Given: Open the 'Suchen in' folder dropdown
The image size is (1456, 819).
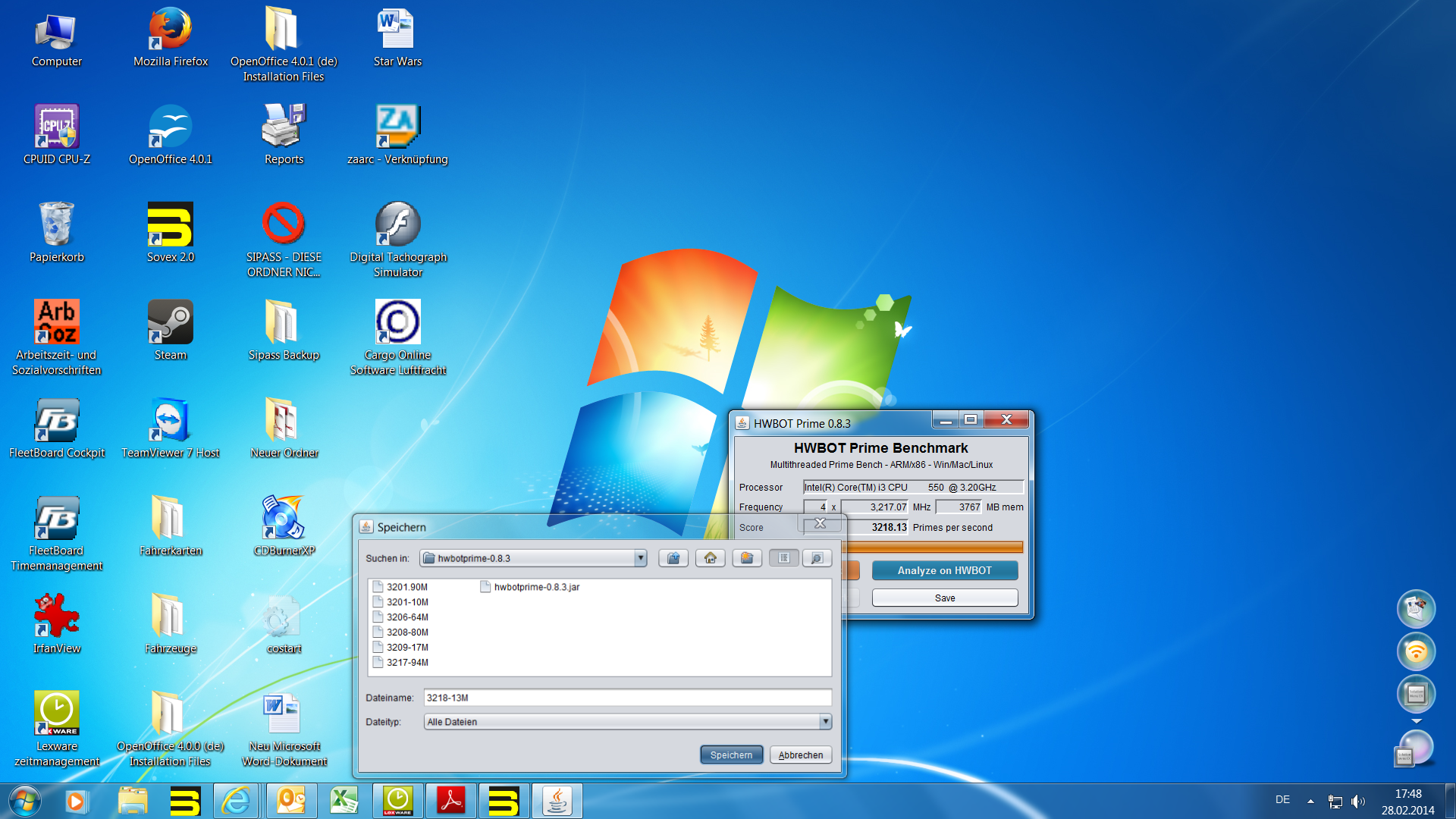Looking at the screenshot, I should tap(640, 558).
